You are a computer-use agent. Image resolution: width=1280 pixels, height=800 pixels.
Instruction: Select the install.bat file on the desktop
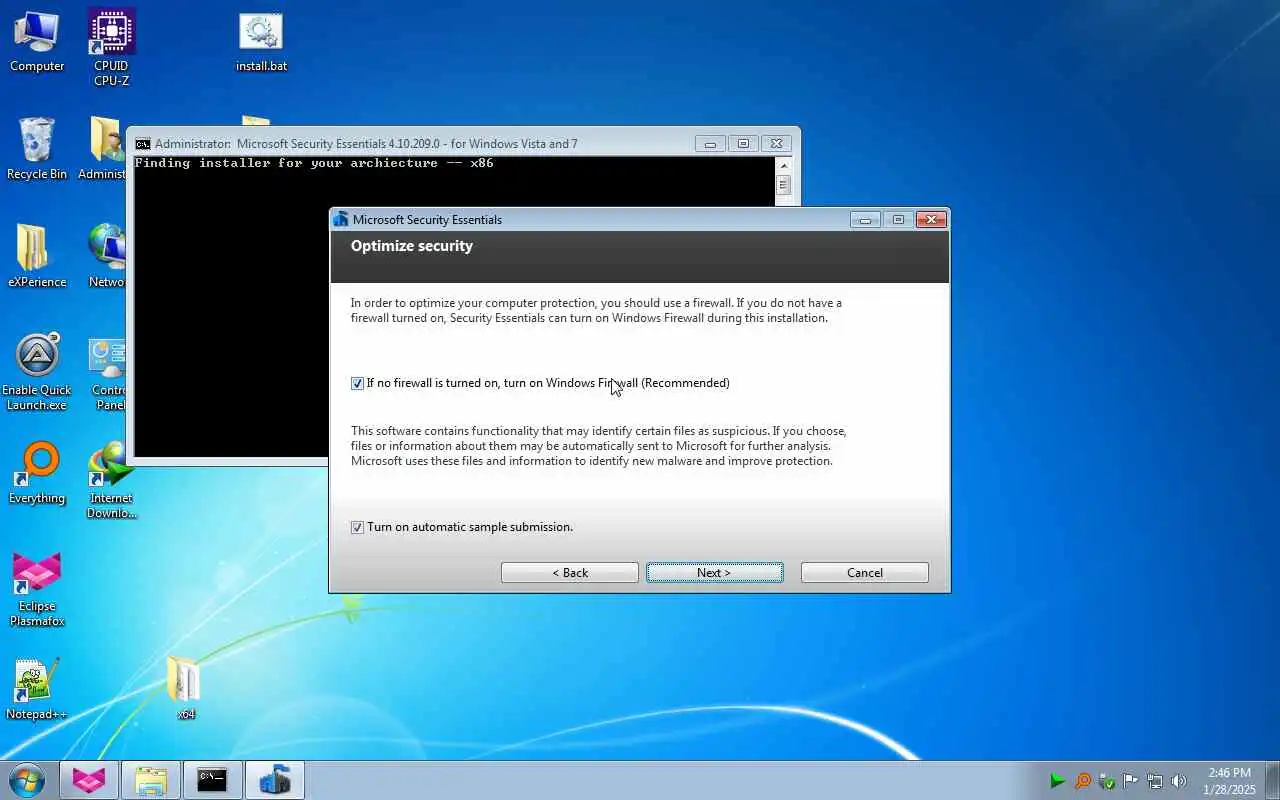click(x=261, y=42)
